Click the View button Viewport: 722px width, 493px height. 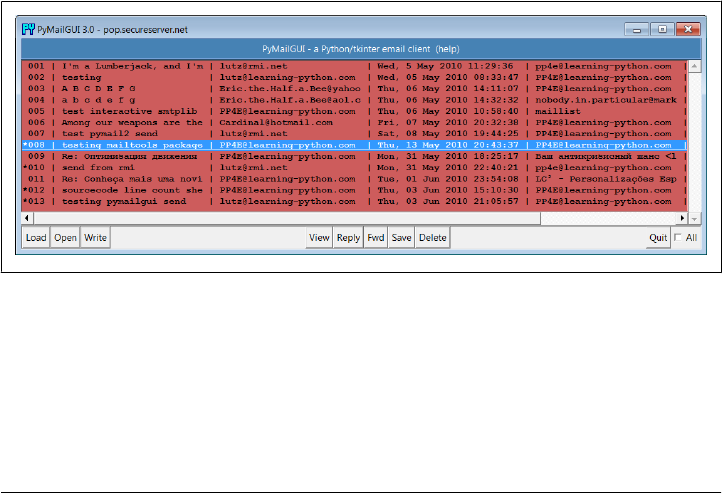click(319, 238)
